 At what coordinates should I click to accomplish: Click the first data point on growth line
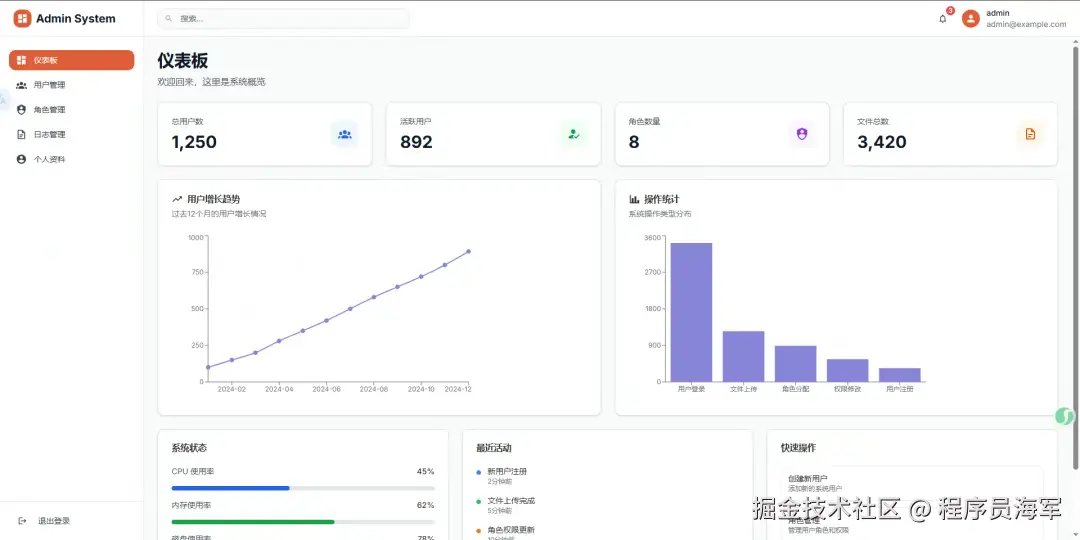pyautogui.click(x=208, y=367)
